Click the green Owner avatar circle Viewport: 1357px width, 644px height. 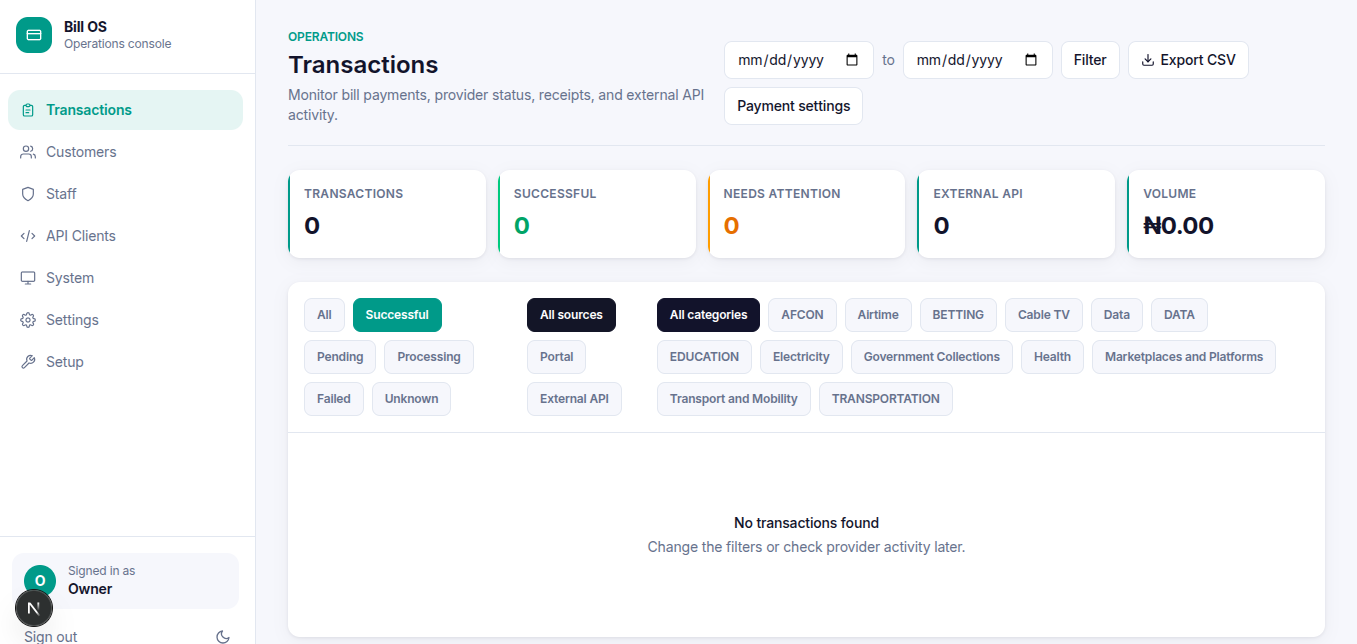[40, 581]
